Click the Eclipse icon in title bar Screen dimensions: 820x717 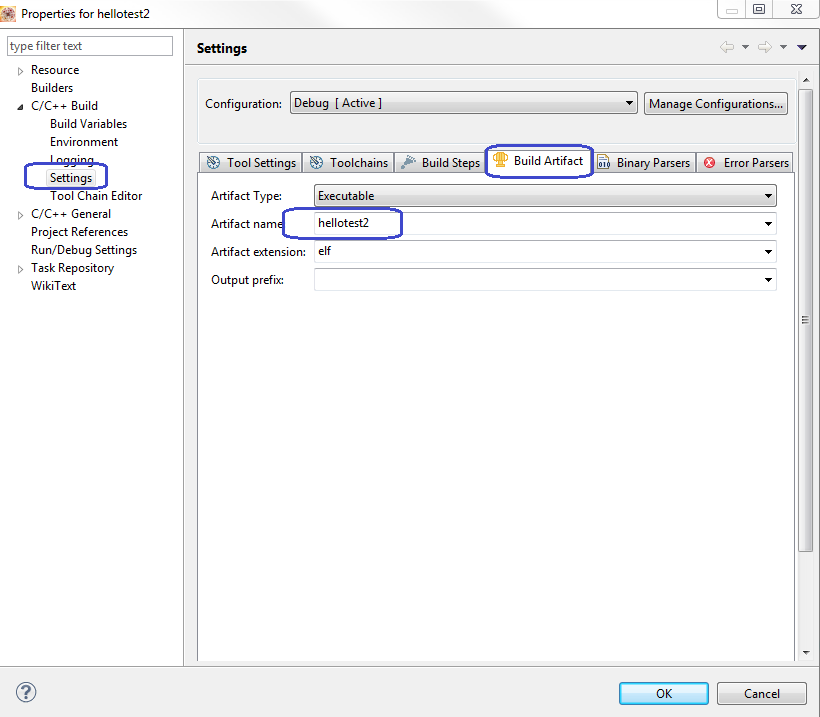[x=8, y=14]
